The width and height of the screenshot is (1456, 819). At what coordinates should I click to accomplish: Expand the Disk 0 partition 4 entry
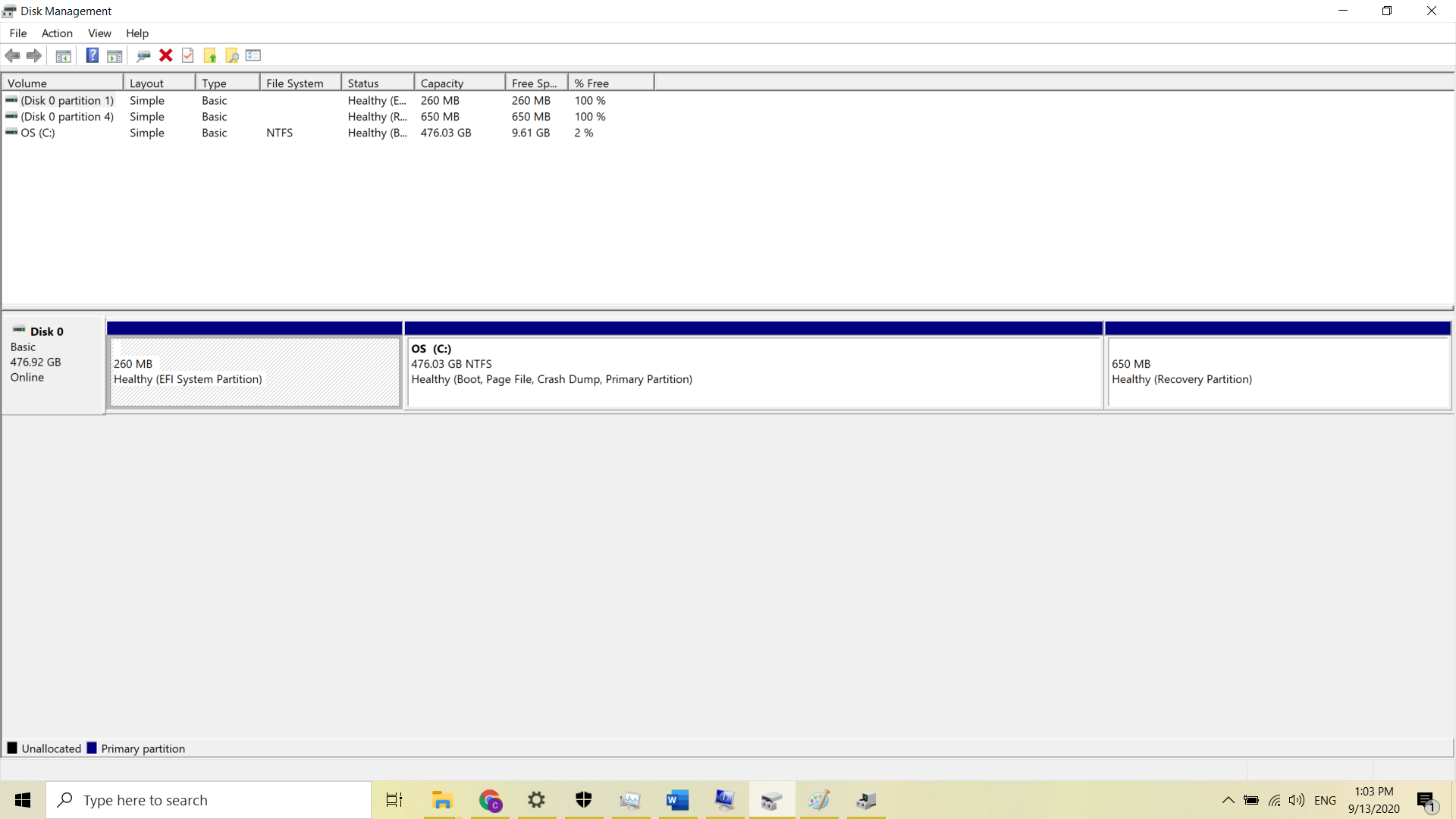[x=65, y=116]
